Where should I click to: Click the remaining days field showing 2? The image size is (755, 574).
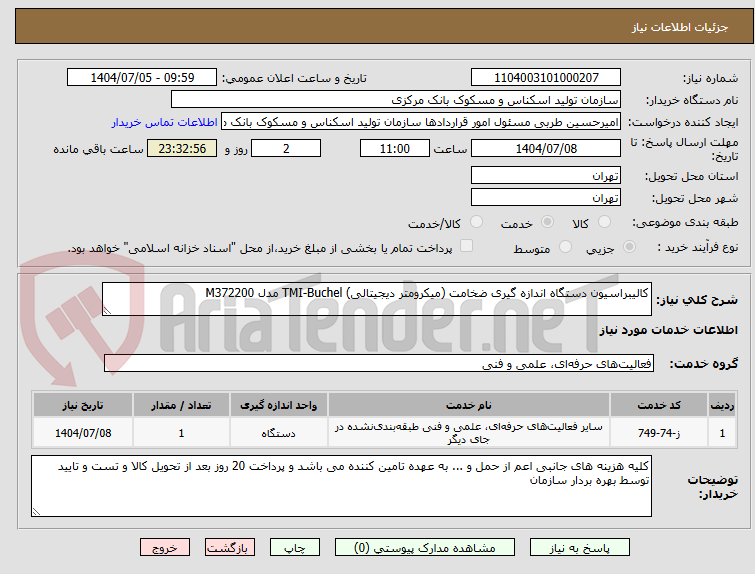[286, 148]
